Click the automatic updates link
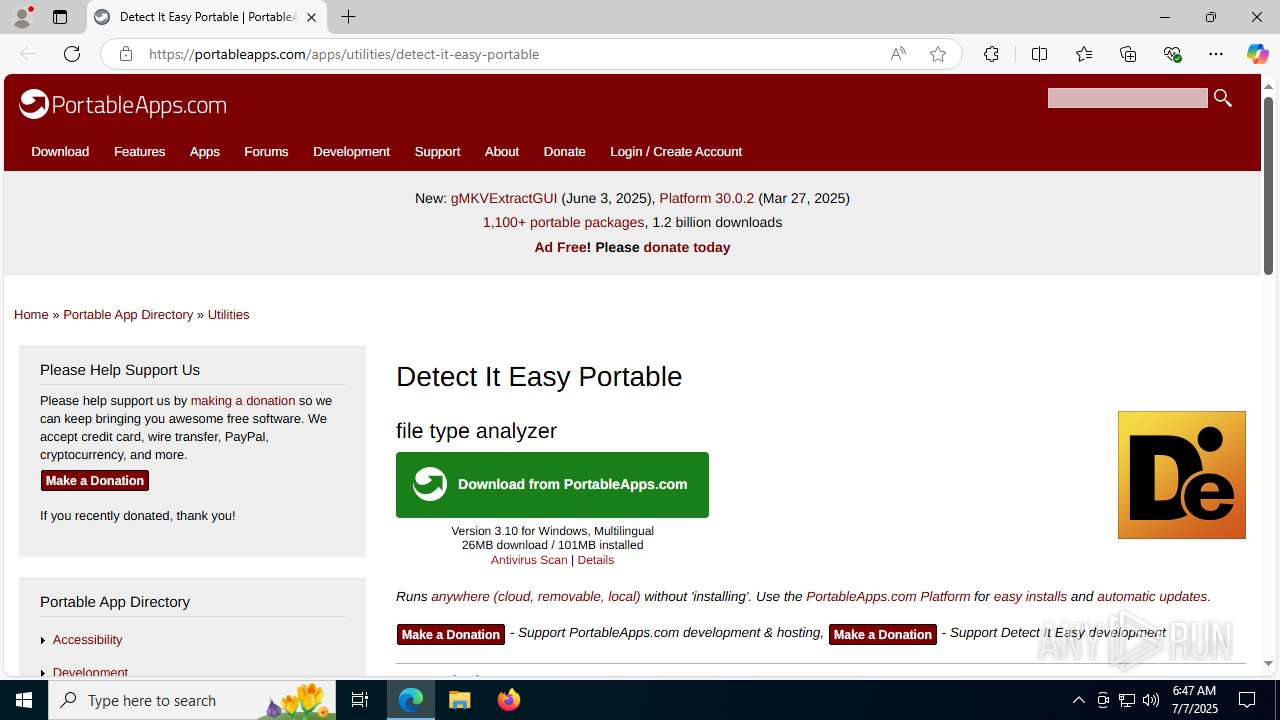Viewport: 1280px width, 720px height. click(x=1152, y=596)
